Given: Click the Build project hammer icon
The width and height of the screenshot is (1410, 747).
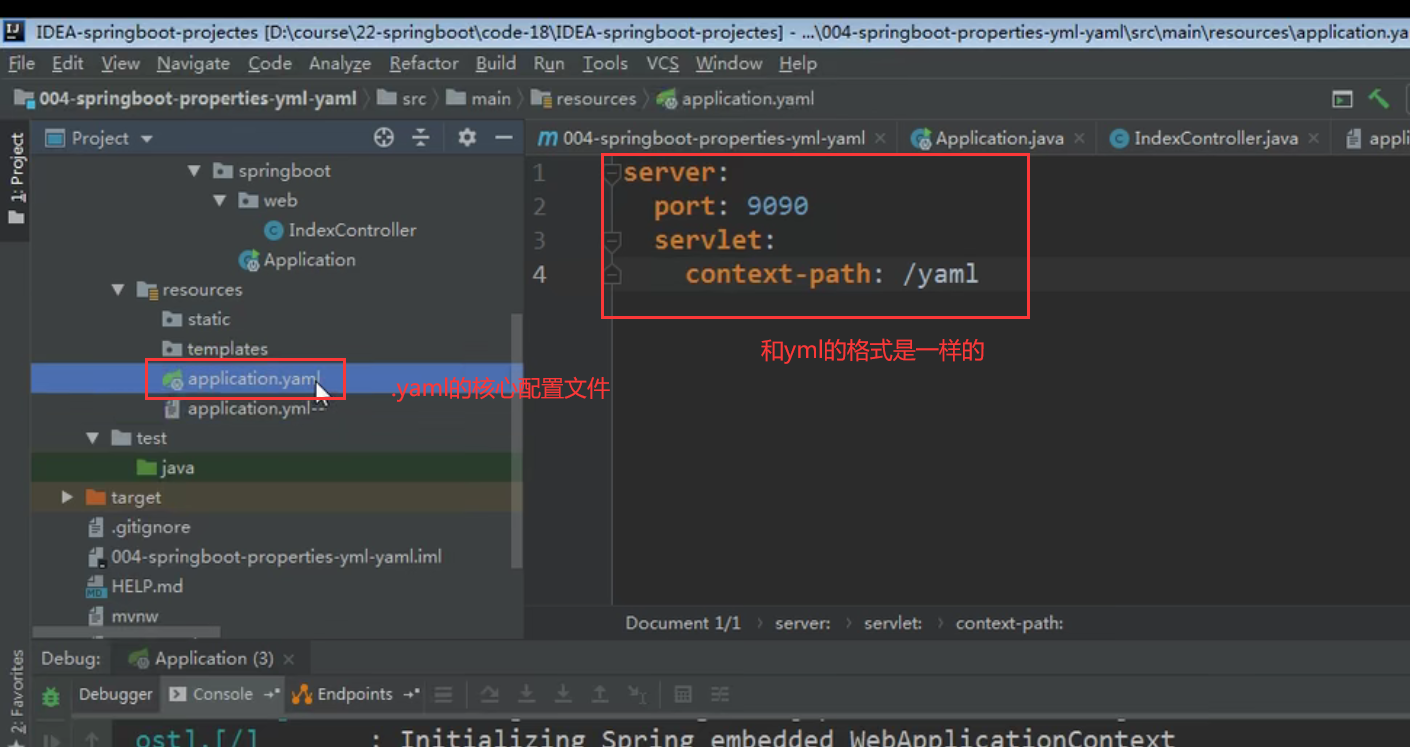Looking at the screenshot, I should point(1379,98).
